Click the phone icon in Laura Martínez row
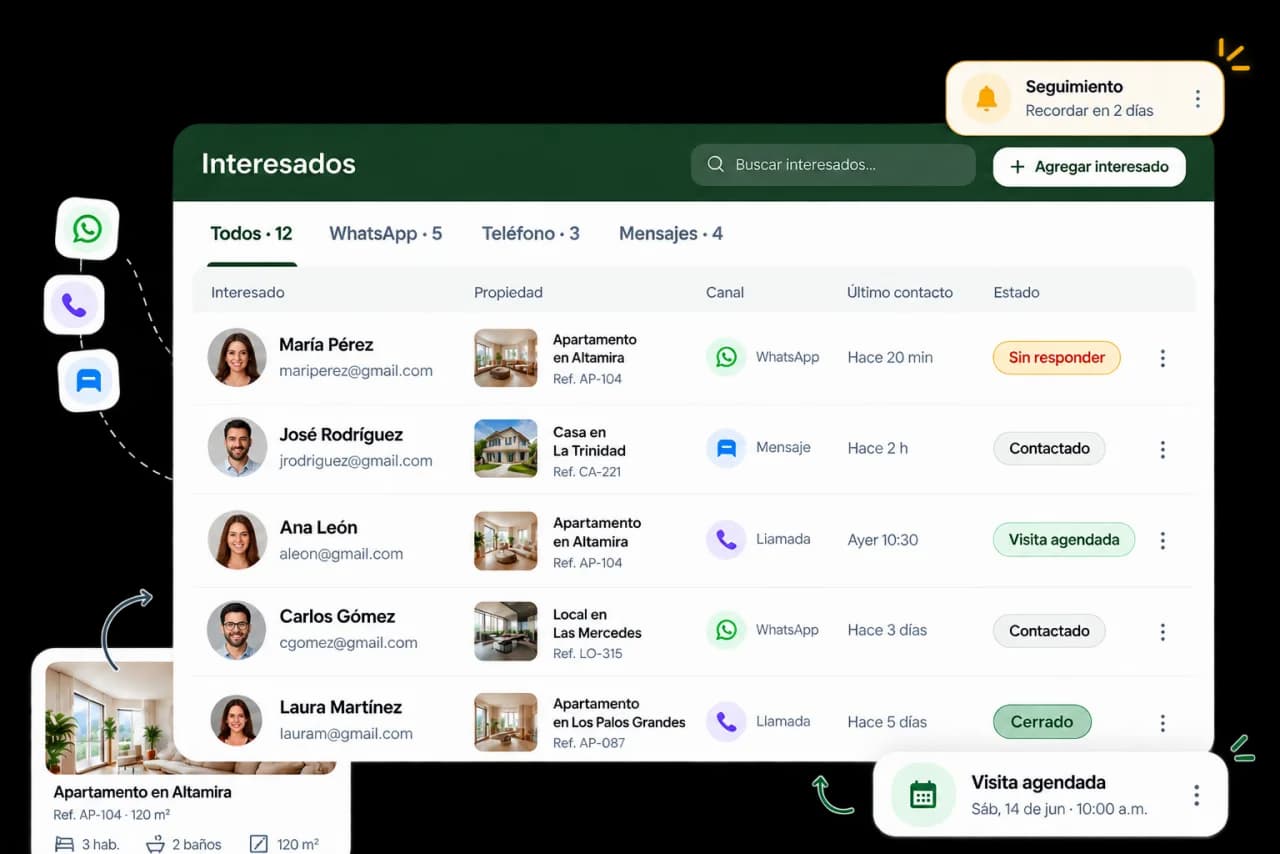This screenshot has height=854, width=1280. [726, 721]
